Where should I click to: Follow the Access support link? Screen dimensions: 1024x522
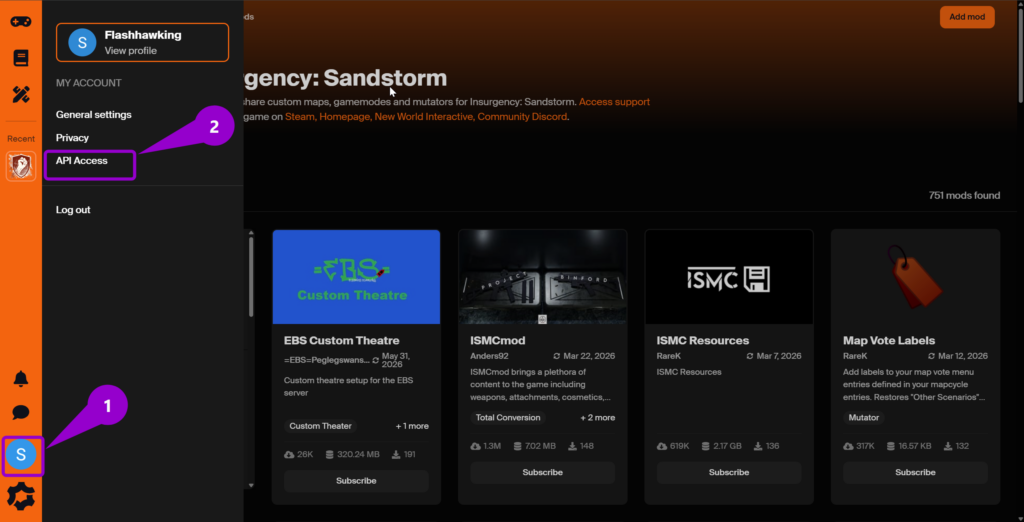tap(614, 102)
